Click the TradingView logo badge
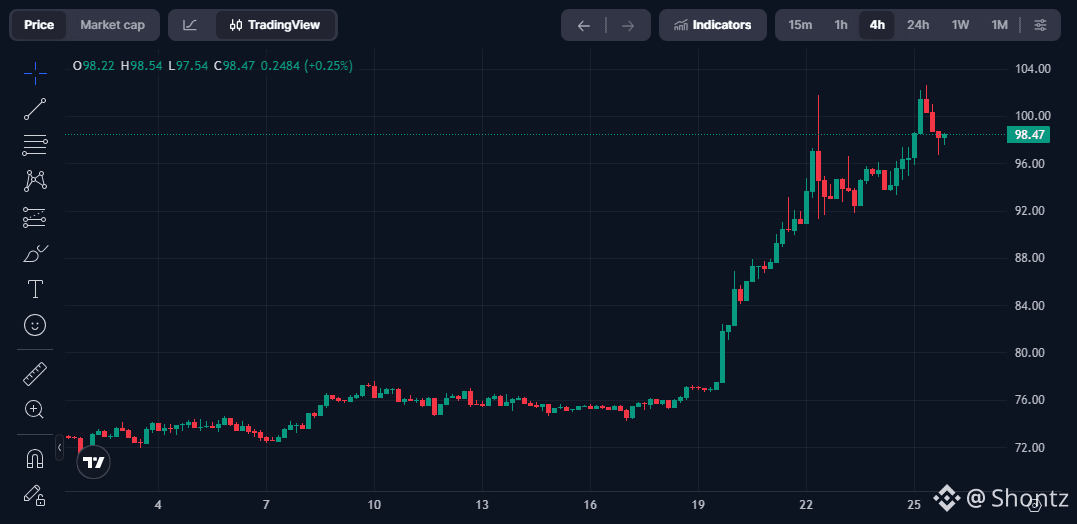The height and width of the screenshot is (524, 1077). coord(93,462)
